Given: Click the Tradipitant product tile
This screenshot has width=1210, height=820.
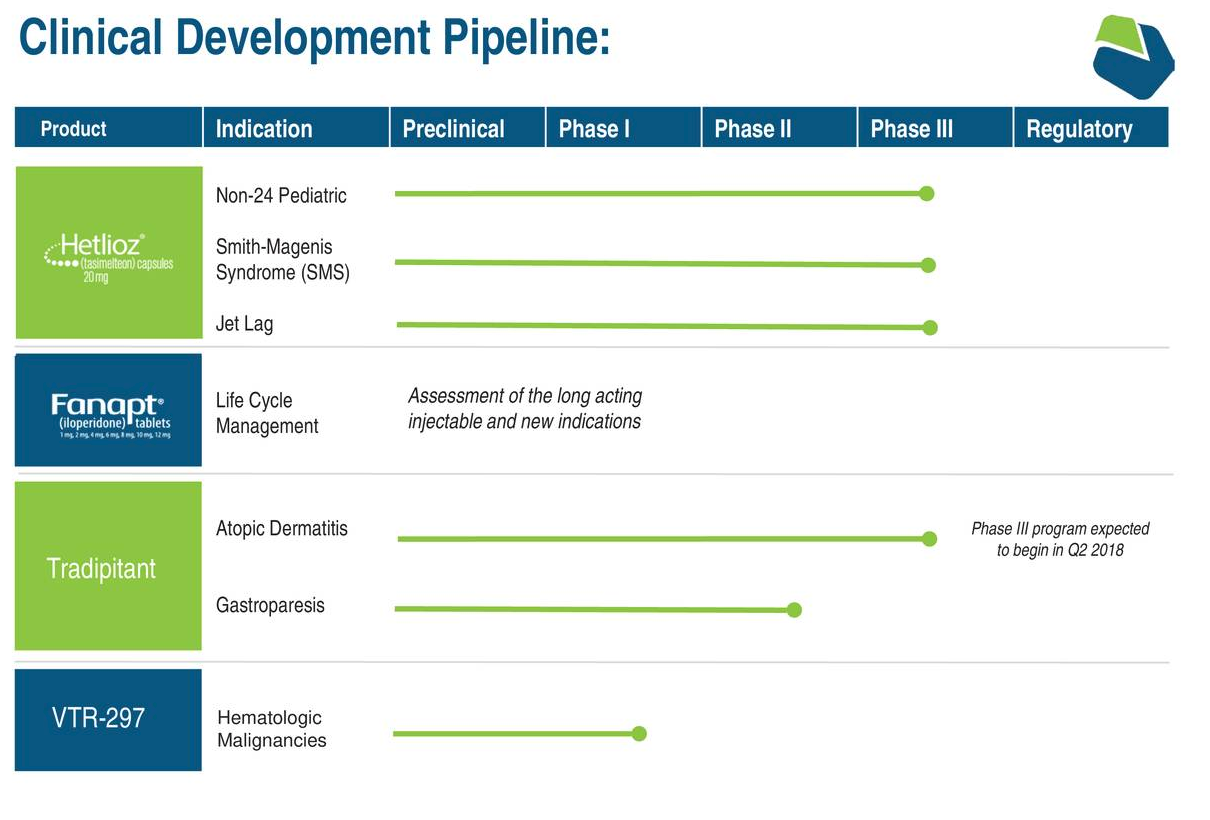Looking at the screenshot, I should click(x=108, y=566).
